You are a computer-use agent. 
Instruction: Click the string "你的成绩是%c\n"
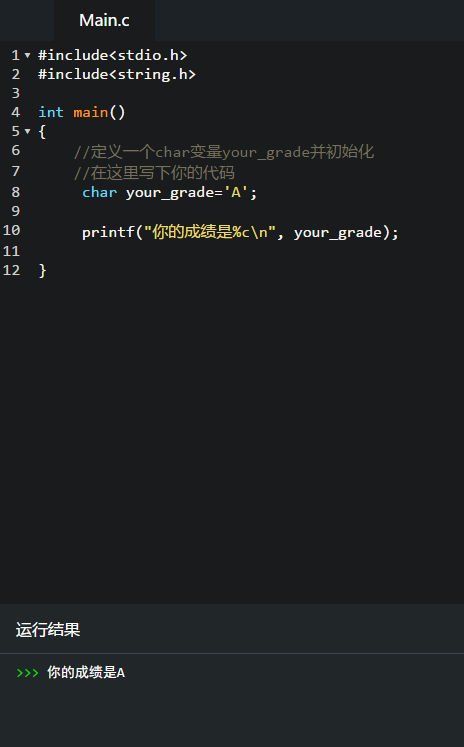tap(210, 232)
